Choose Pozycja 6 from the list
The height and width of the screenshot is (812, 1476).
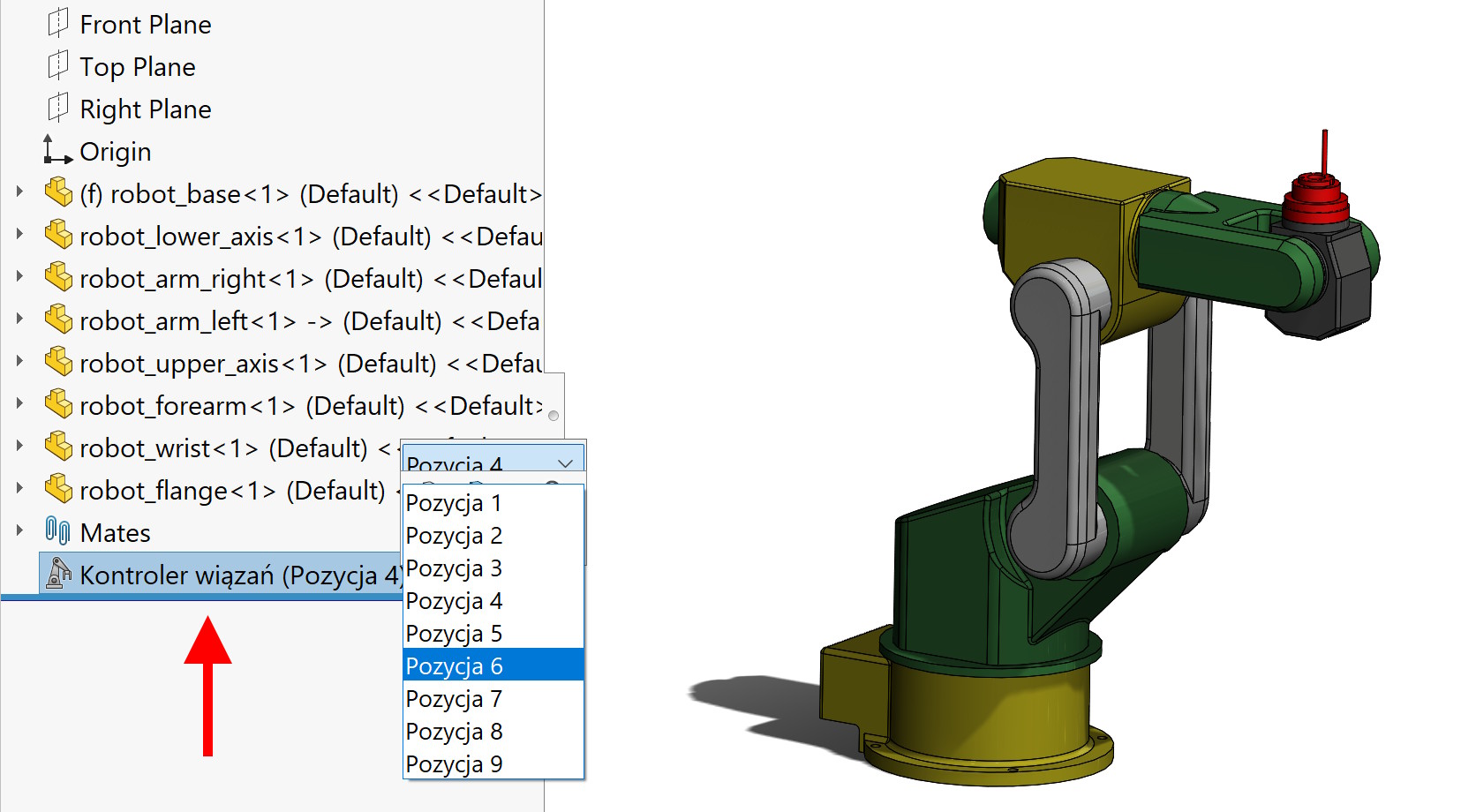click(492, 665)
